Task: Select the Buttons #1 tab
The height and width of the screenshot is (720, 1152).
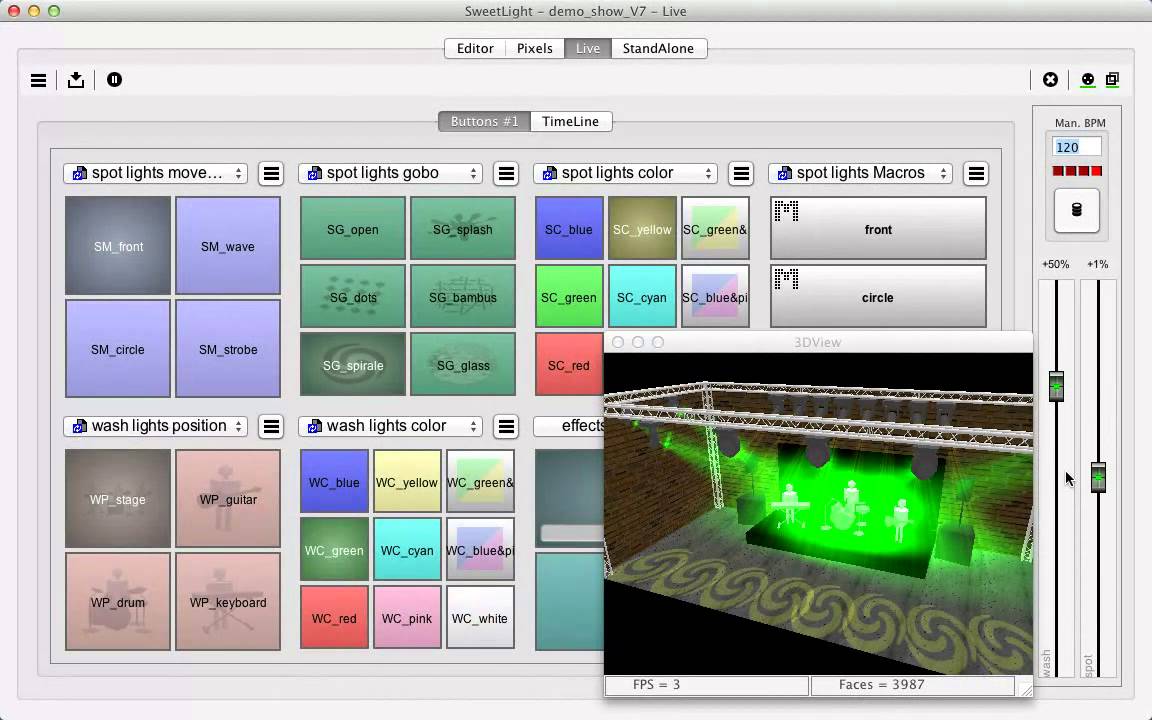Action: click(x=485, y=121)
